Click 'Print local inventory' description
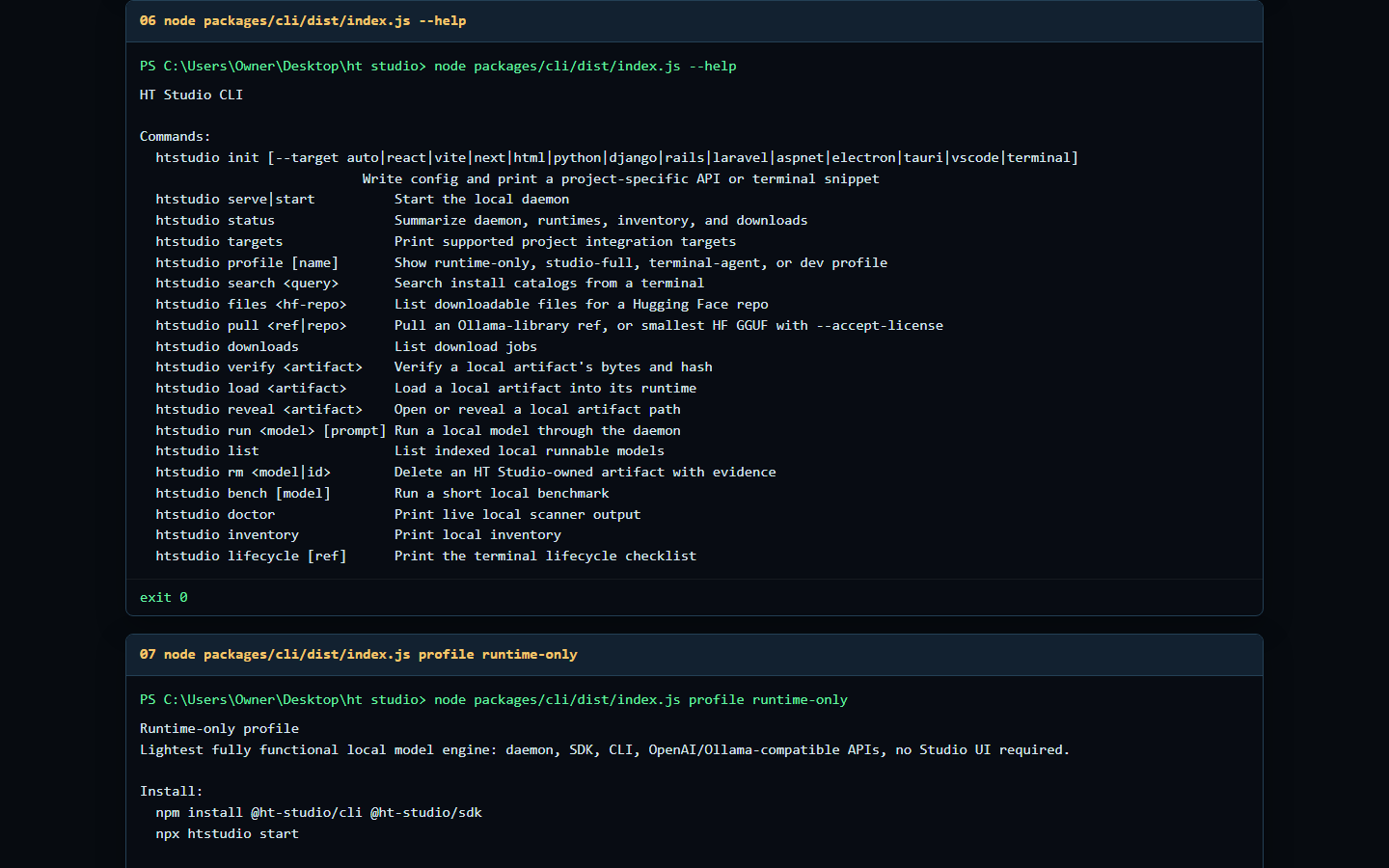1389x868 pixels. [477, 534]
